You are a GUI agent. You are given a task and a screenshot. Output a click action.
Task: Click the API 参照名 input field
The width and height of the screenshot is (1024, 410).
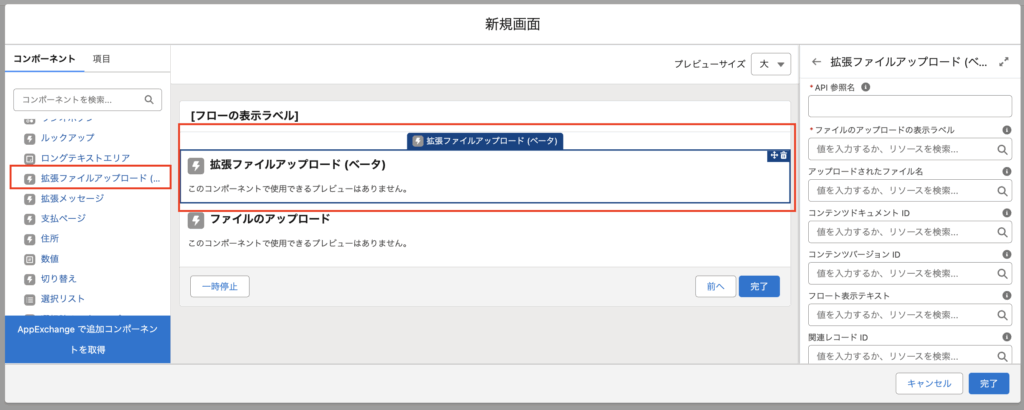coord(910,107)
